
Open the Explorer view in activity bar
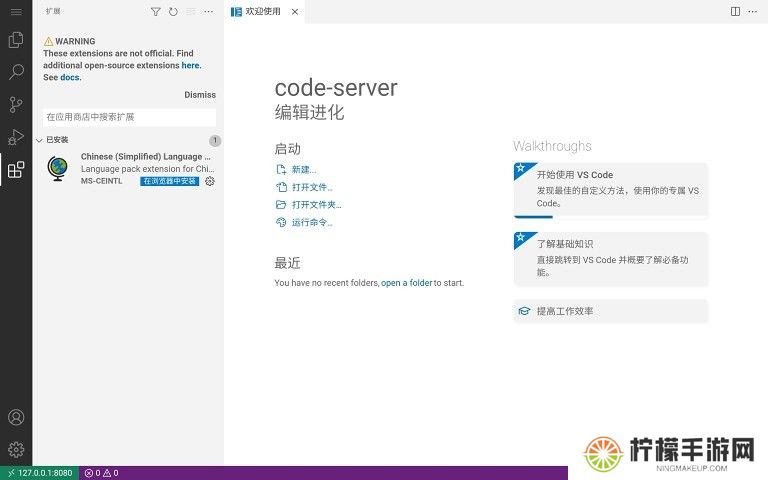click(16, 40)
